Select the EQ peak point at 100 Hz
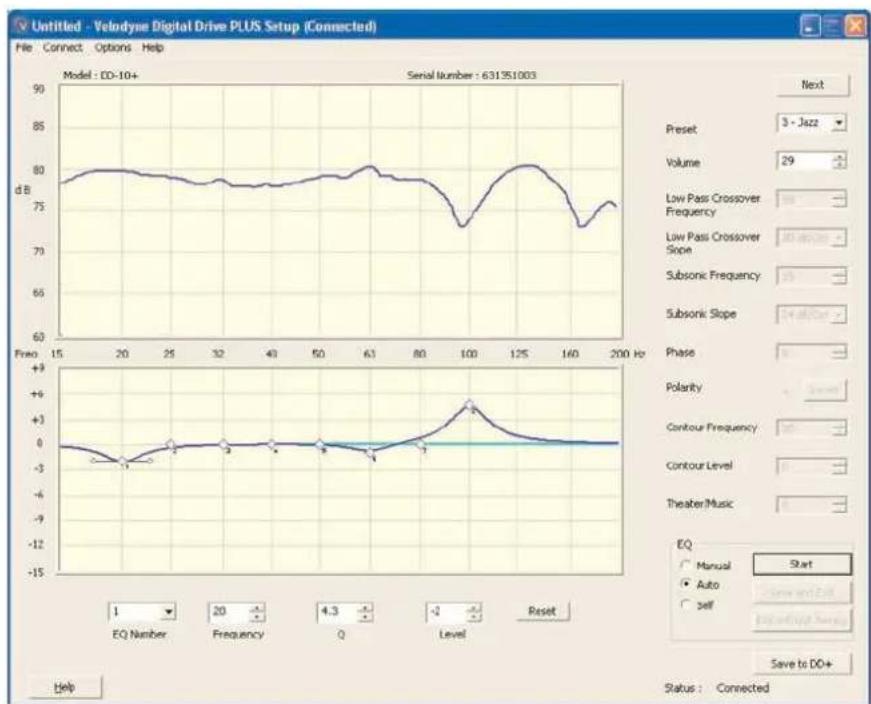Screen dimensions: 871x704 point(470,404)
